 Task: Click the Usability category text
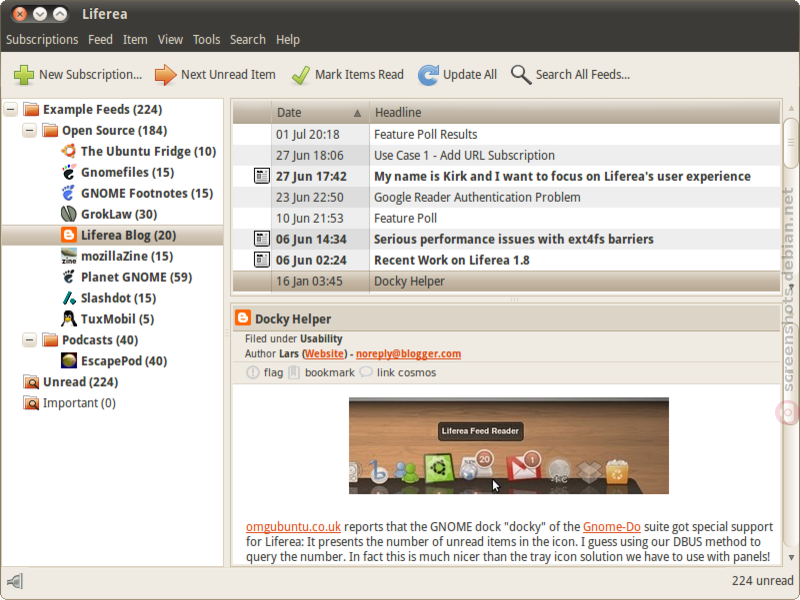coord(321,339)
